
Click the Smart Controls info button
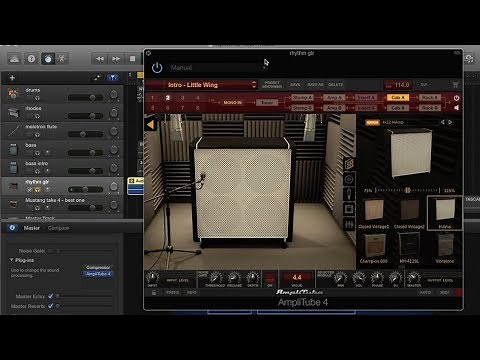click(12, 228)
